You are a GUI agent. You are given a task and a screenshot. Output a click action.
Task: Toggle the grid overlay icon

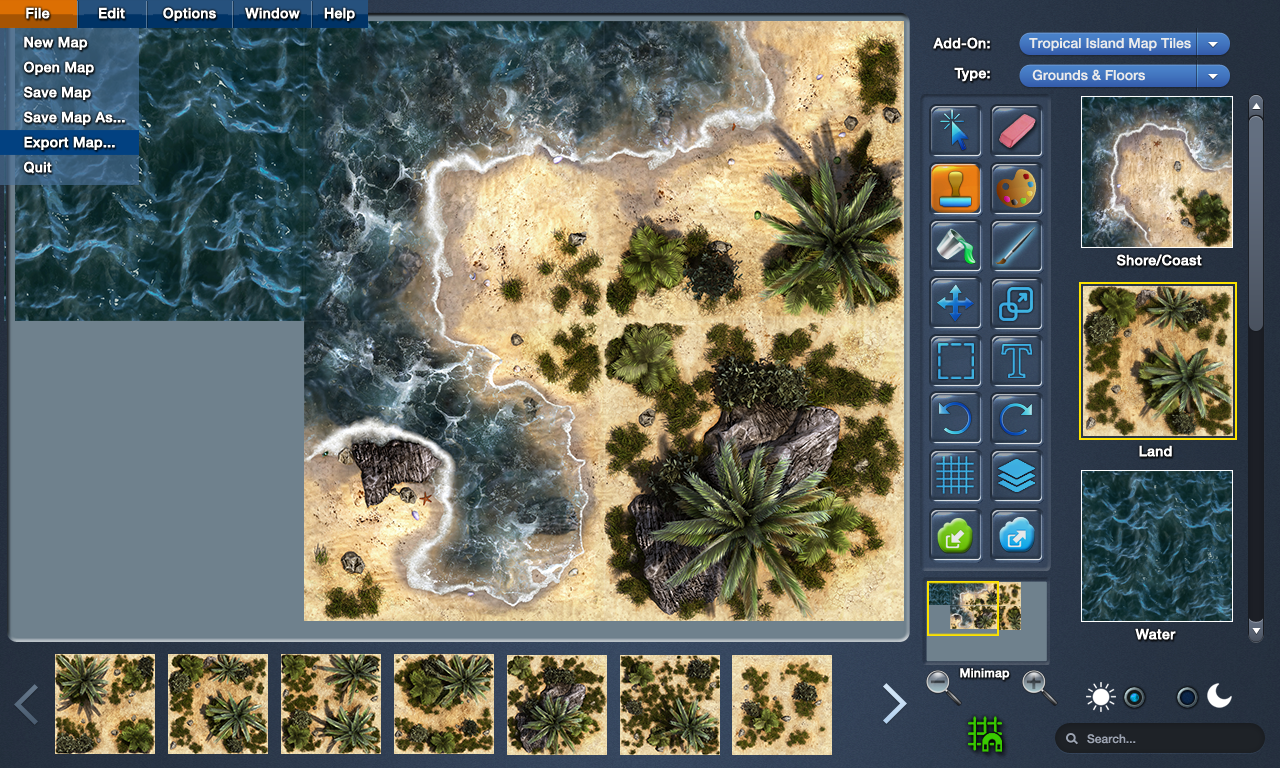tap(955, 476)
